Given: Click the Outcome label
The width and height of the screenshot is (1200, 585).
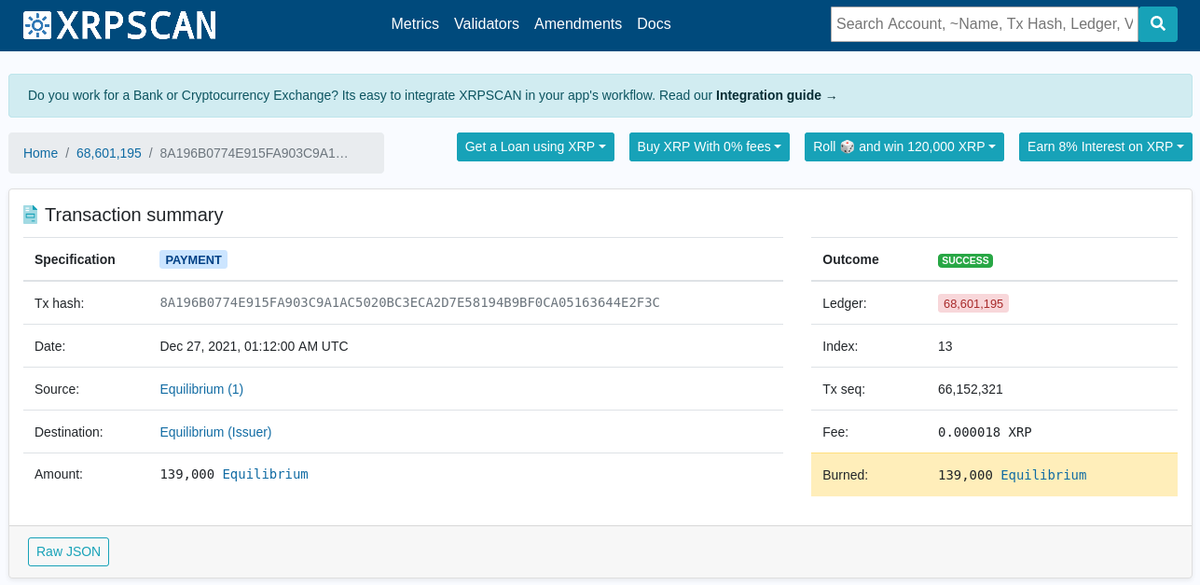Looking at the screenshot, I should [x=851, y=259].
